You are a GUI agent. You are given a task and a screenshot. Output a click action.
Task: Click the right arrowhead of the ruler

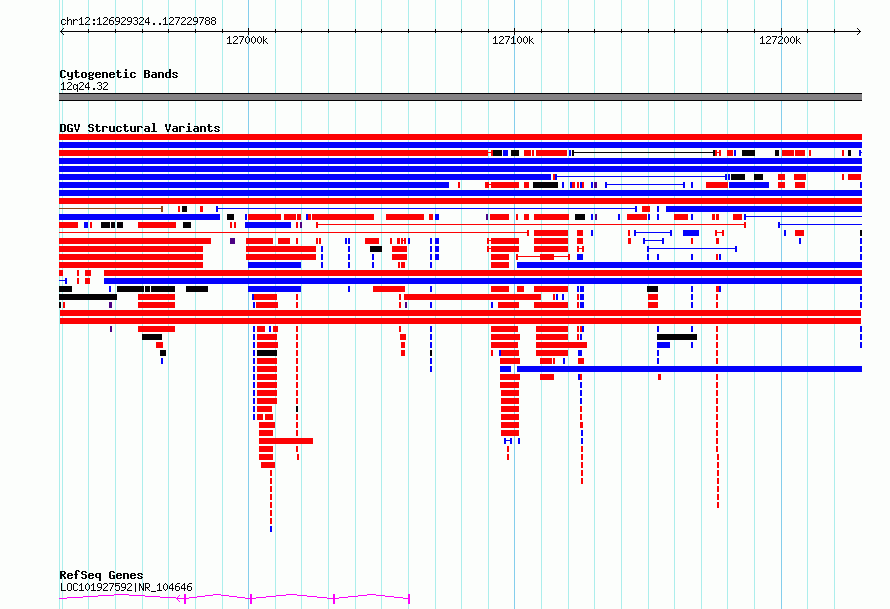(x=859, y=31)
